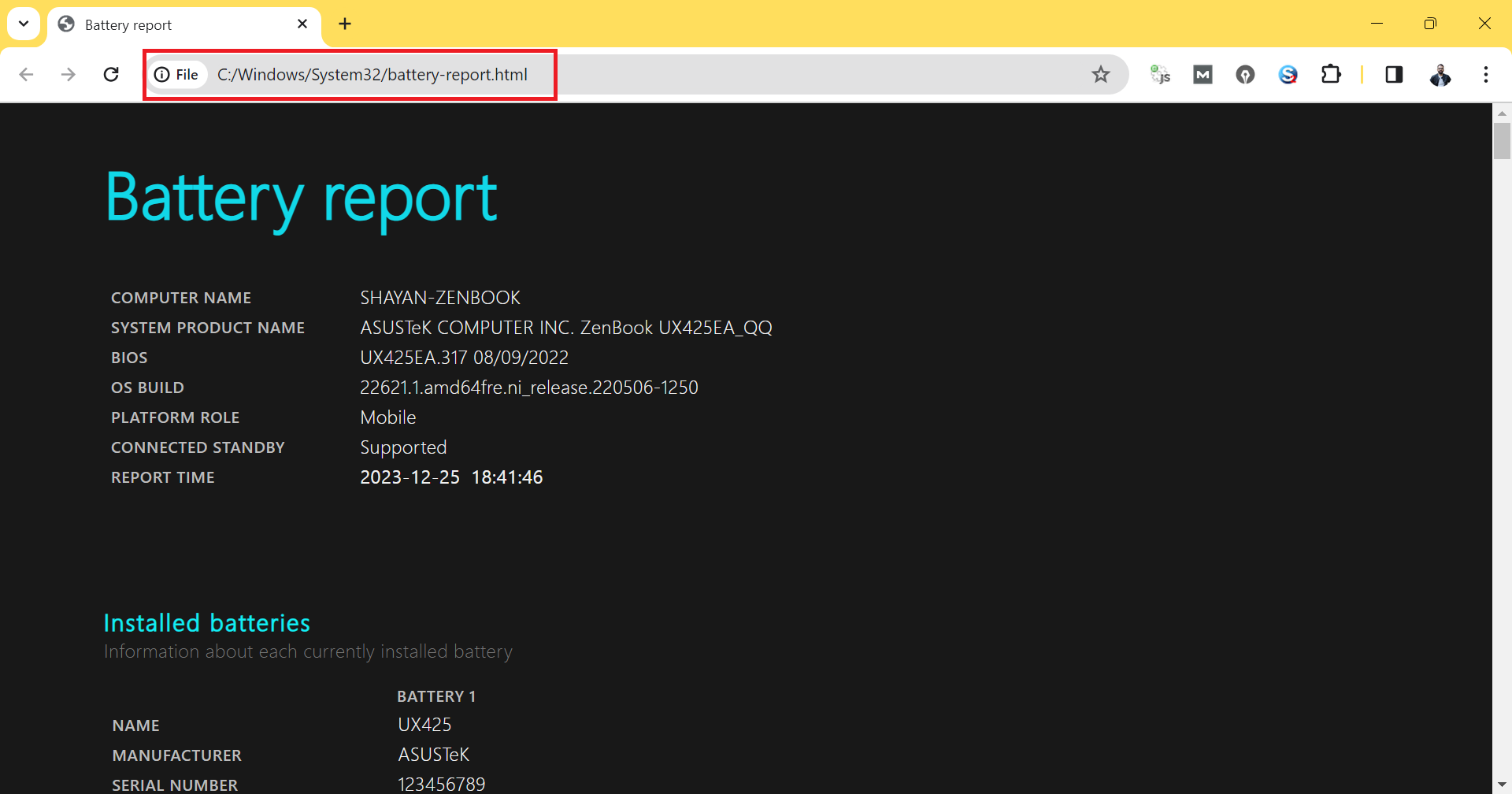1512x794 pixels.
Task: Click the vertical scrollbar thumb
Action: 1502,141
